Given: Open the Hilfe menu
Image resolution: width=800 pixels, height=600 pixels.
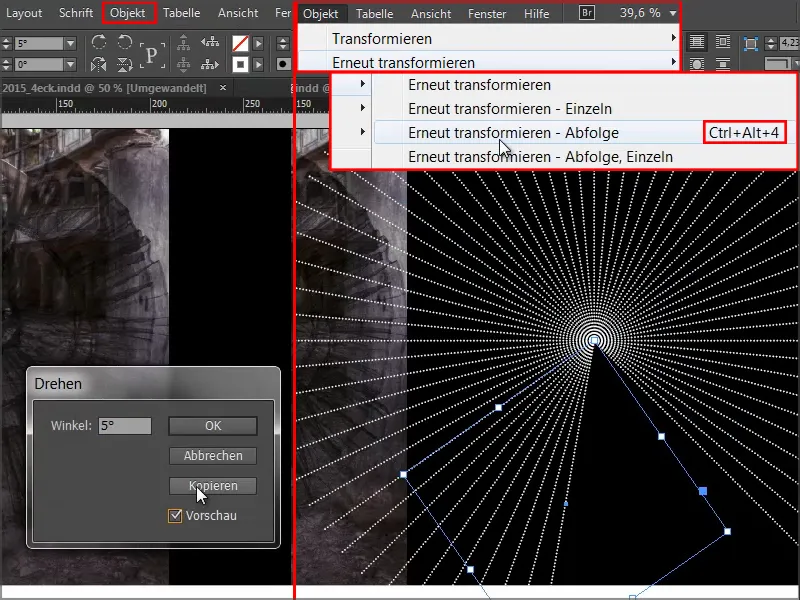Looking at the screenshot, I should [x=536, y=14].
